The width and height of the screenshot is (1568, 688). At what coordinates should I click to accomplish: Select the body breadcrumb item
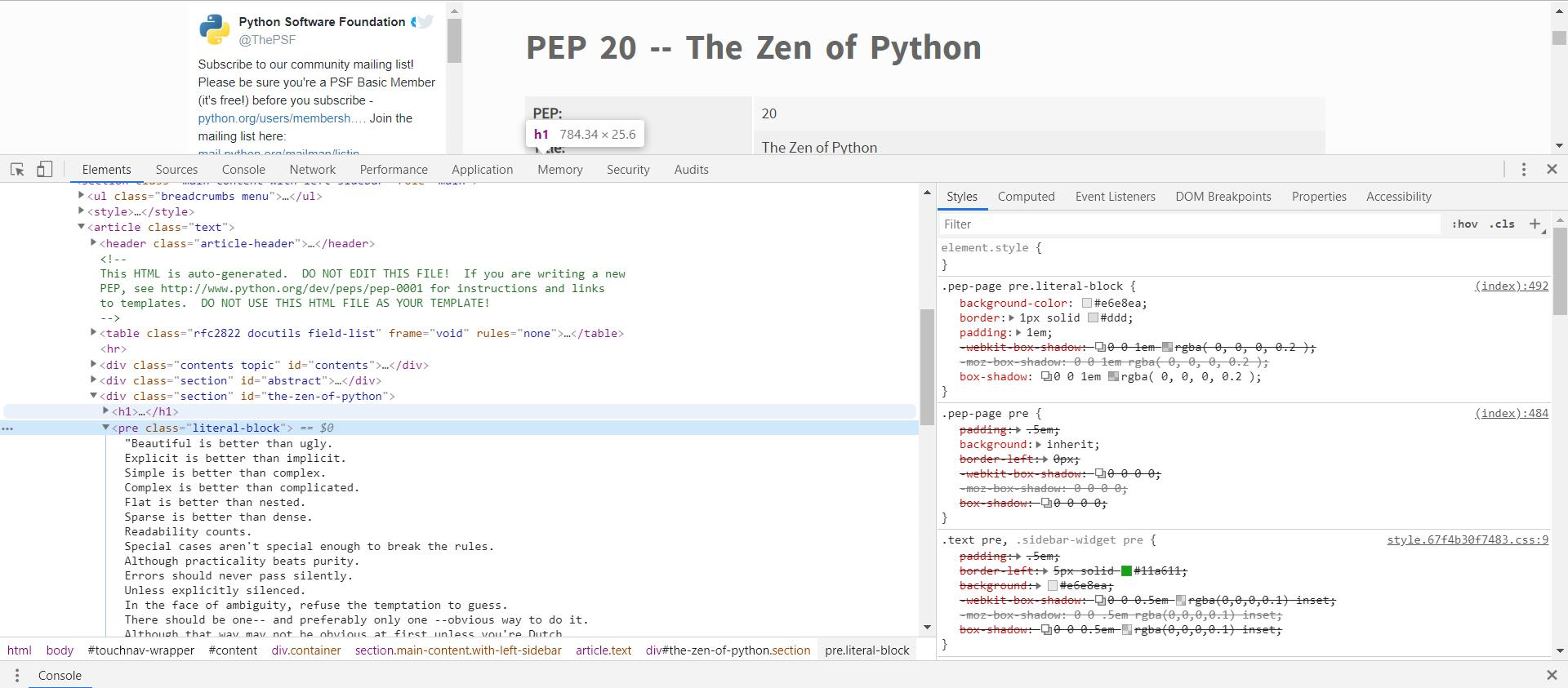60,650
